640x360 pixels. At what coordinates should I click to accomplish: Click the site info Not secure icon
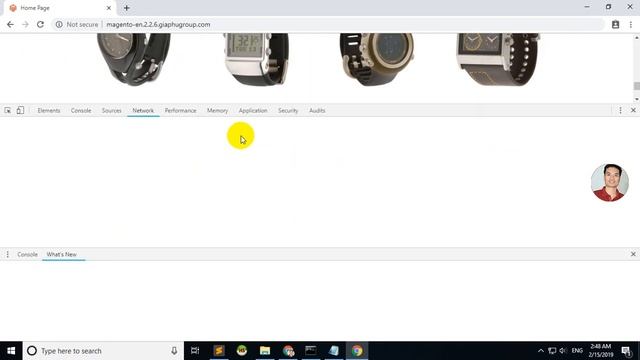(59, 24)
